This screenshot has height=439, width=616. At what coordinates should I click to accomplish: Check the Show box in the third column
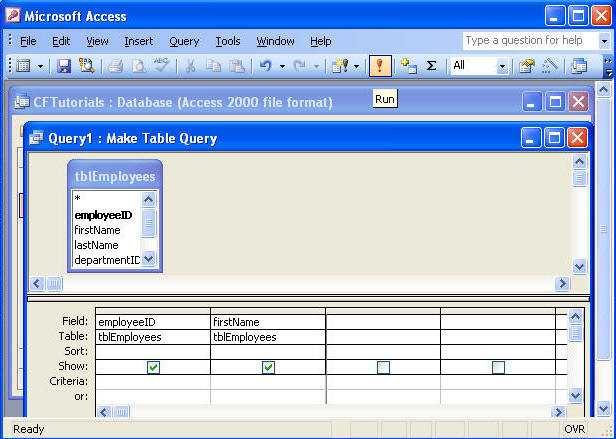383,367
